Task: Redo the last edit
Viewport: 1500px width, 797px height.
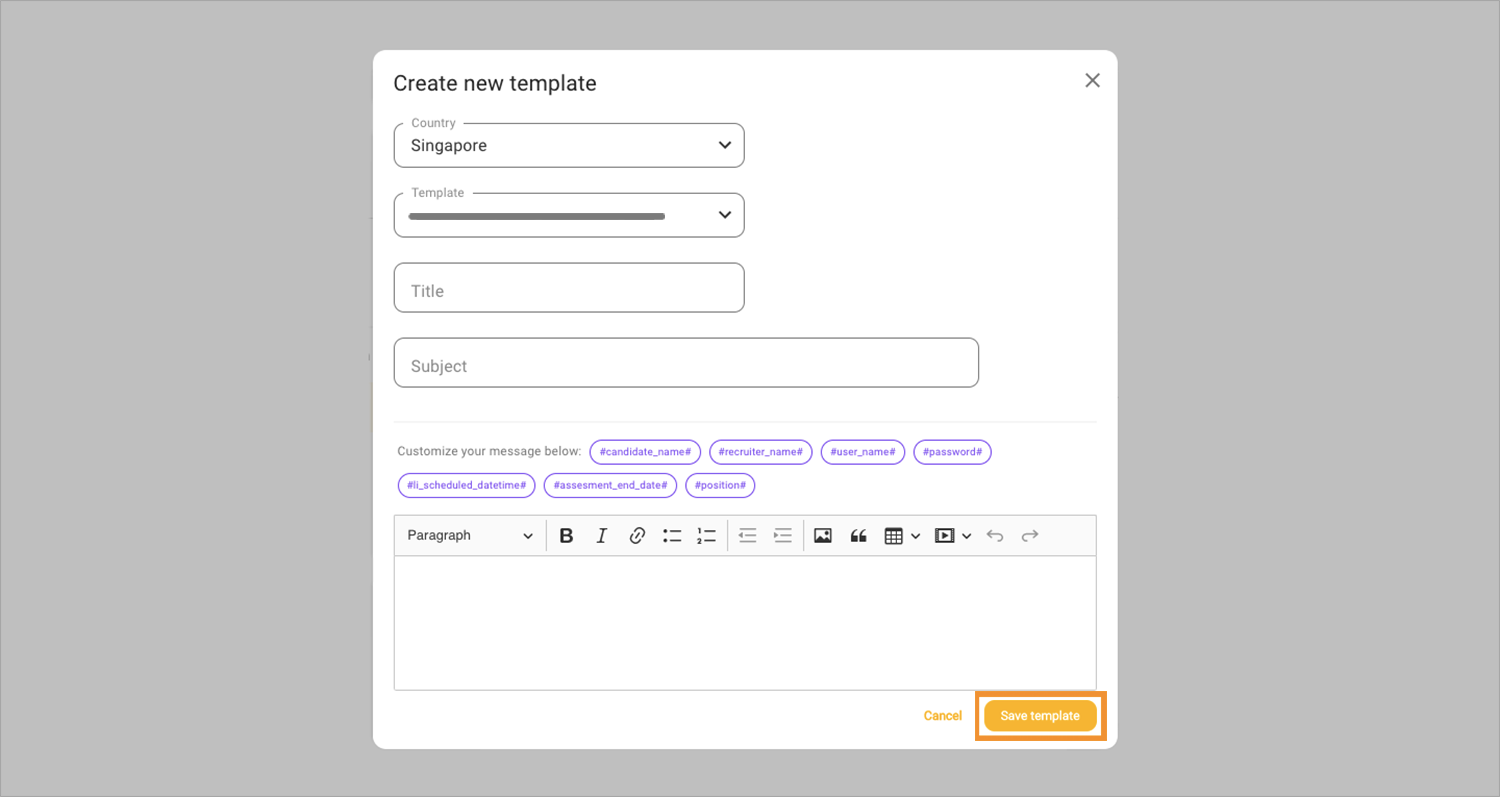Action: (1030, 536)
